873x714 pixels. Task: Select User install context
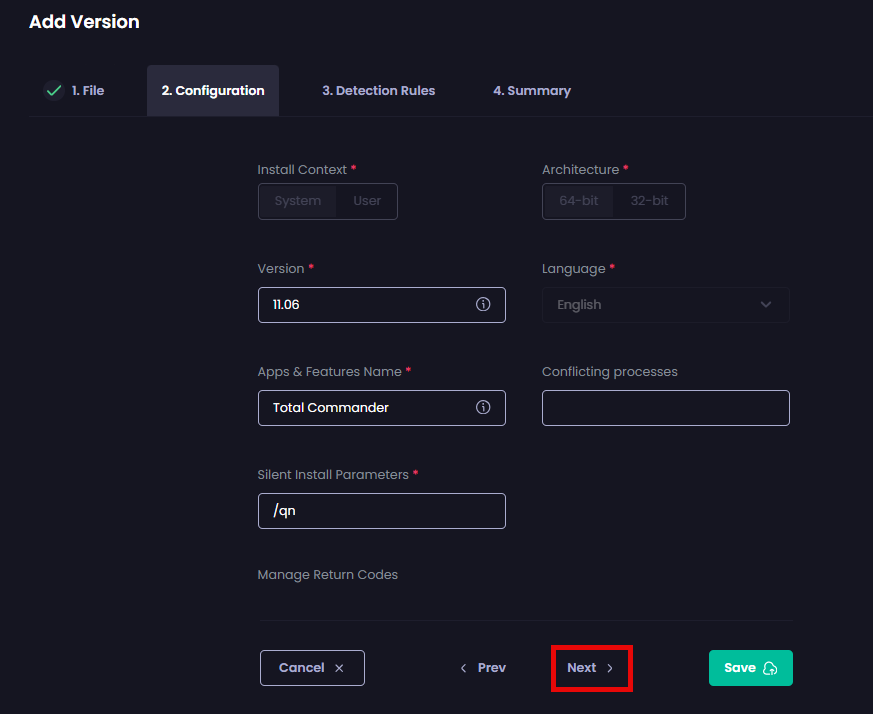pyautogui.click(x=367, y=201)
